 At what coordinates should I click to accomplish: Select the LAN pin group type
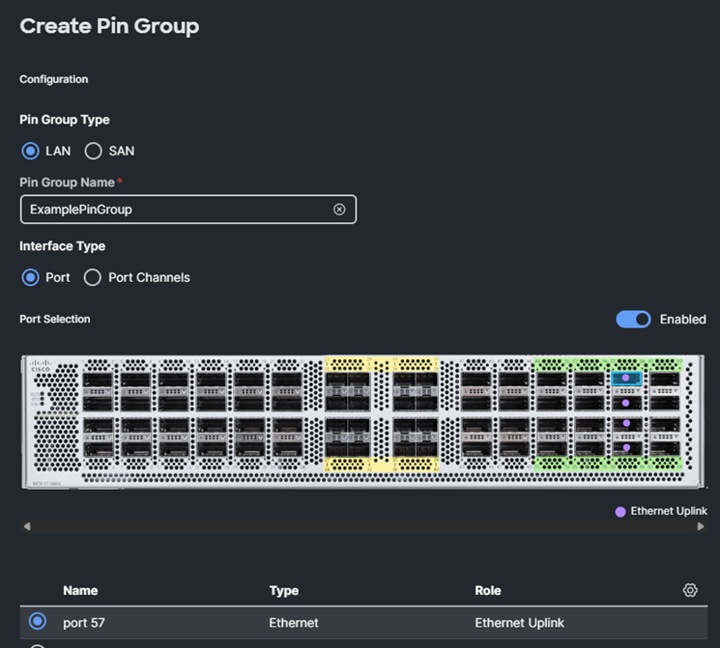(31, 151)
